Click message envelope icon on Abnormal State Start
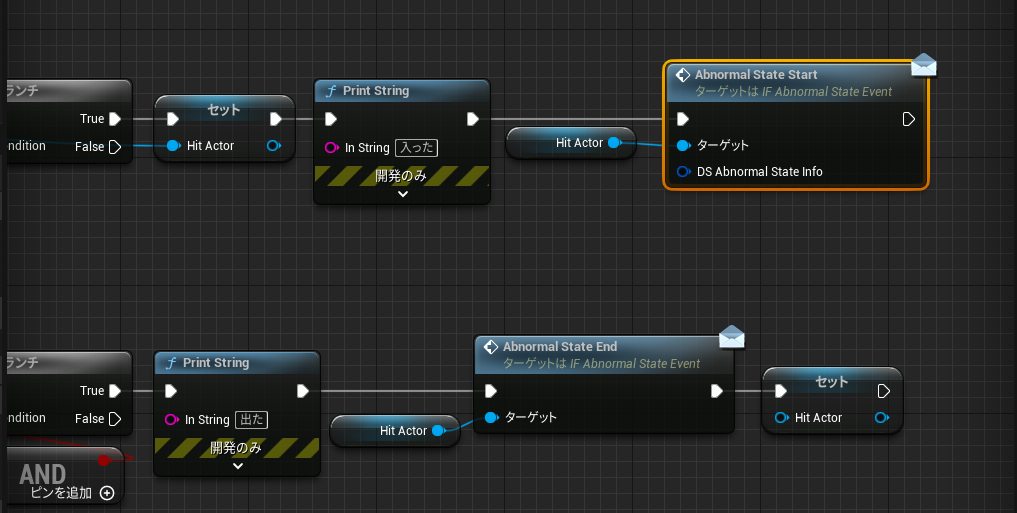1017x513 pixels. [x=924, y=65]
